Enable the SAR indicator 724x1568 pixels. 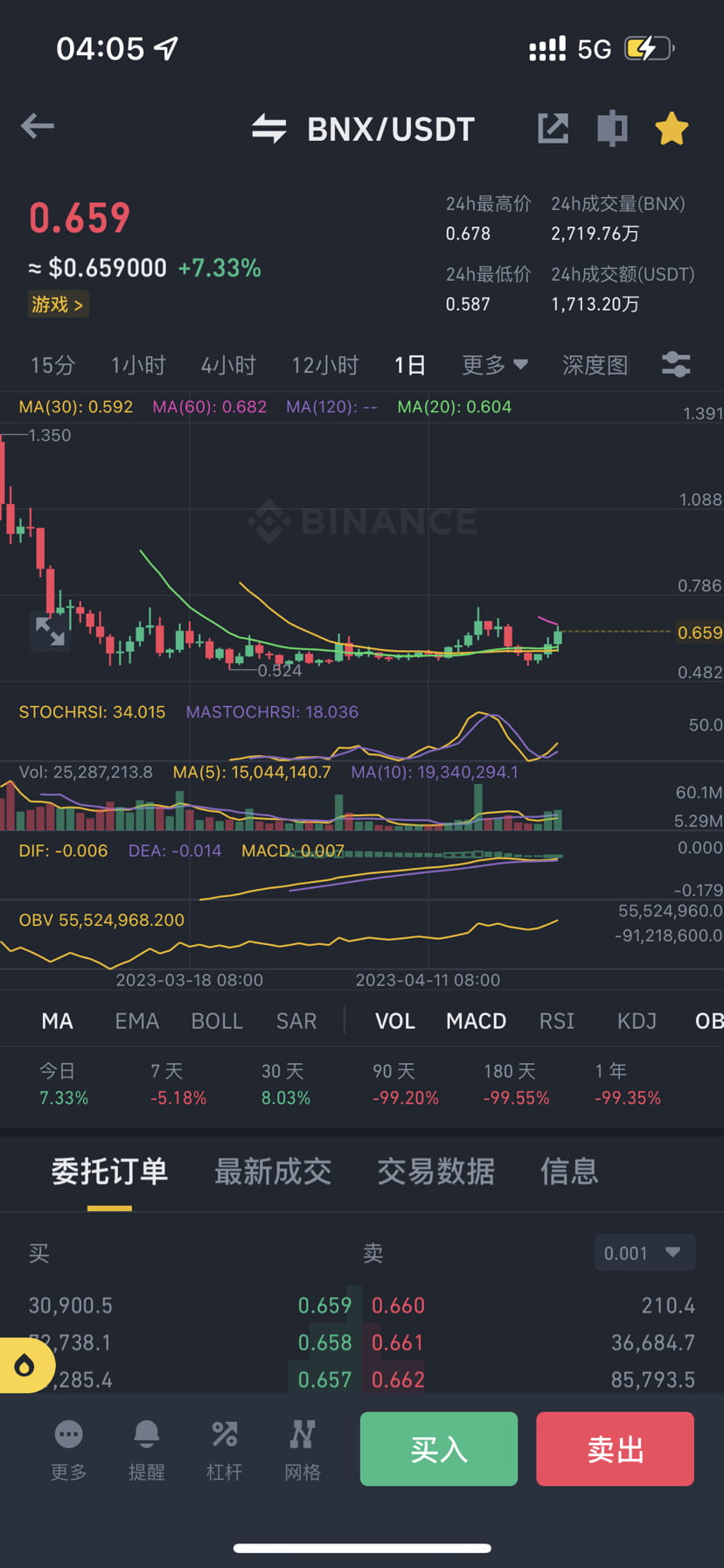tap(296, 1021)
